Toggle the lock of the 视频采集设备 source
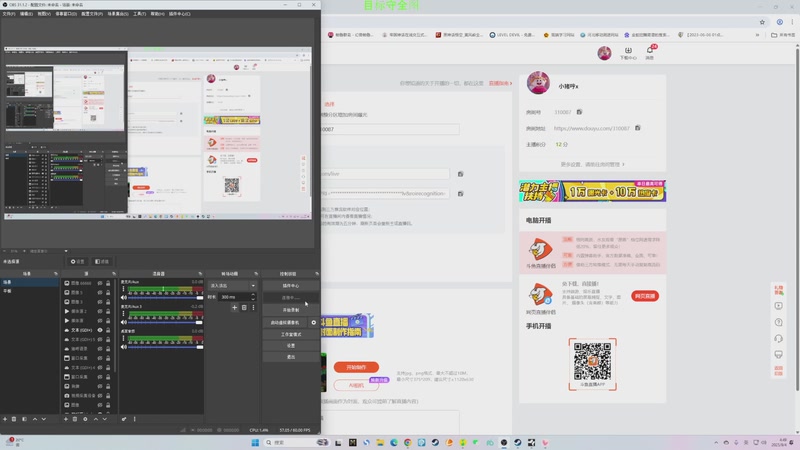This screenshot has width=800, height=450. click(108, 395)
